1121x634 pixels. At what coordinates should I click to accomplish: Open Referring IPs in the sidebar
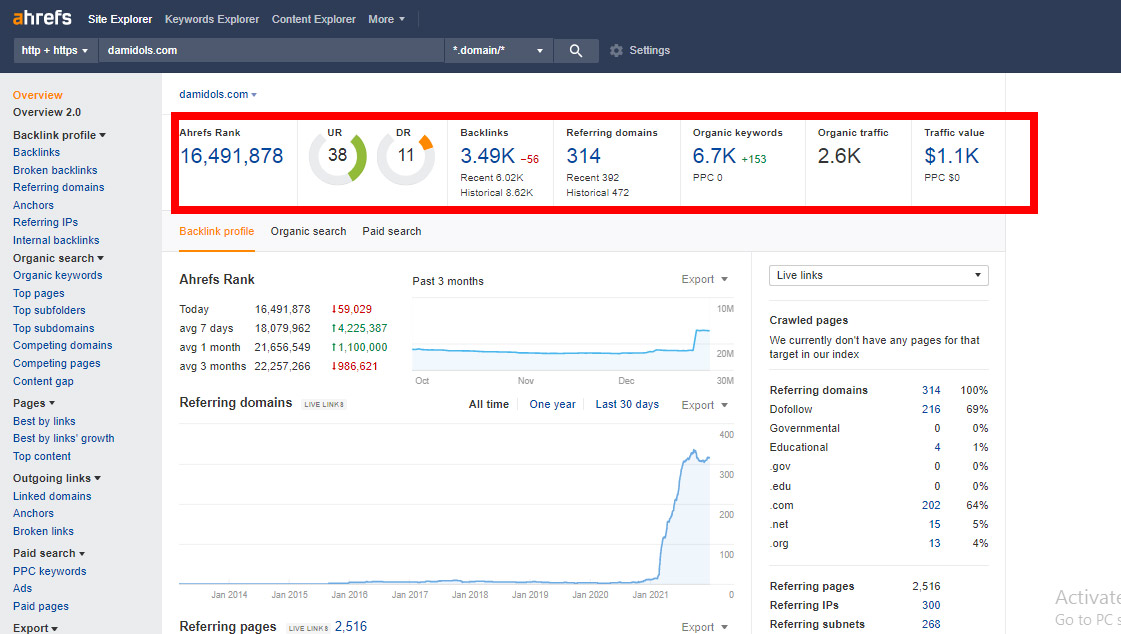tap(45, 222)
